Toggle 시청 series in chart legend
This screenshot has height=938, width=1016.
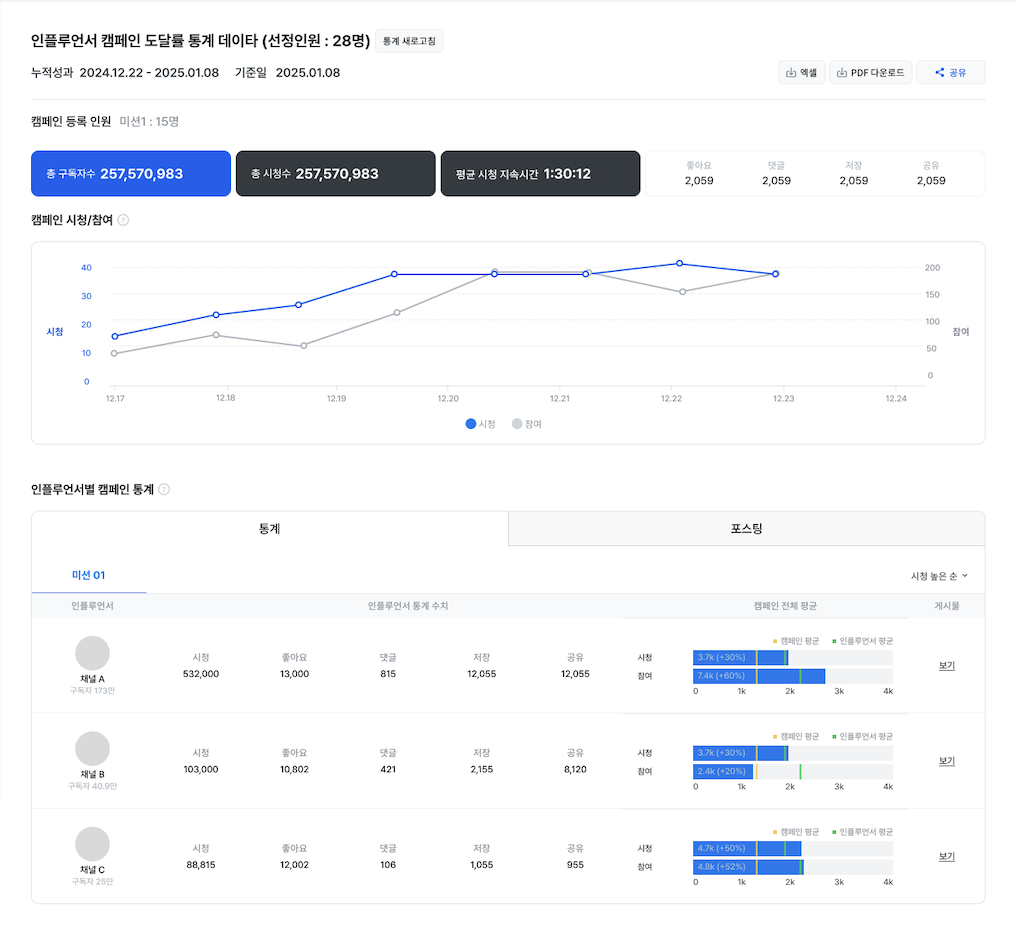coord(480,424)
